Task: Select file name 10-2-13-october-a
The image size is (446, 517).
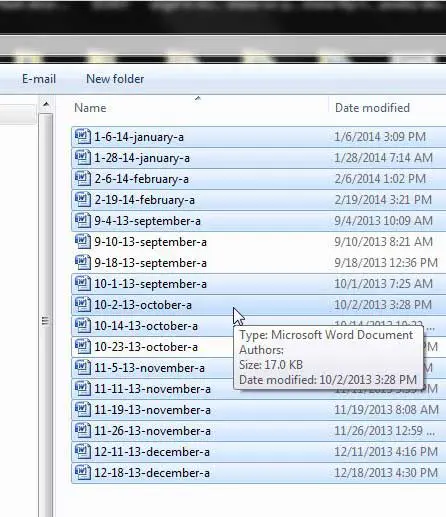Action: coord(143,305)
